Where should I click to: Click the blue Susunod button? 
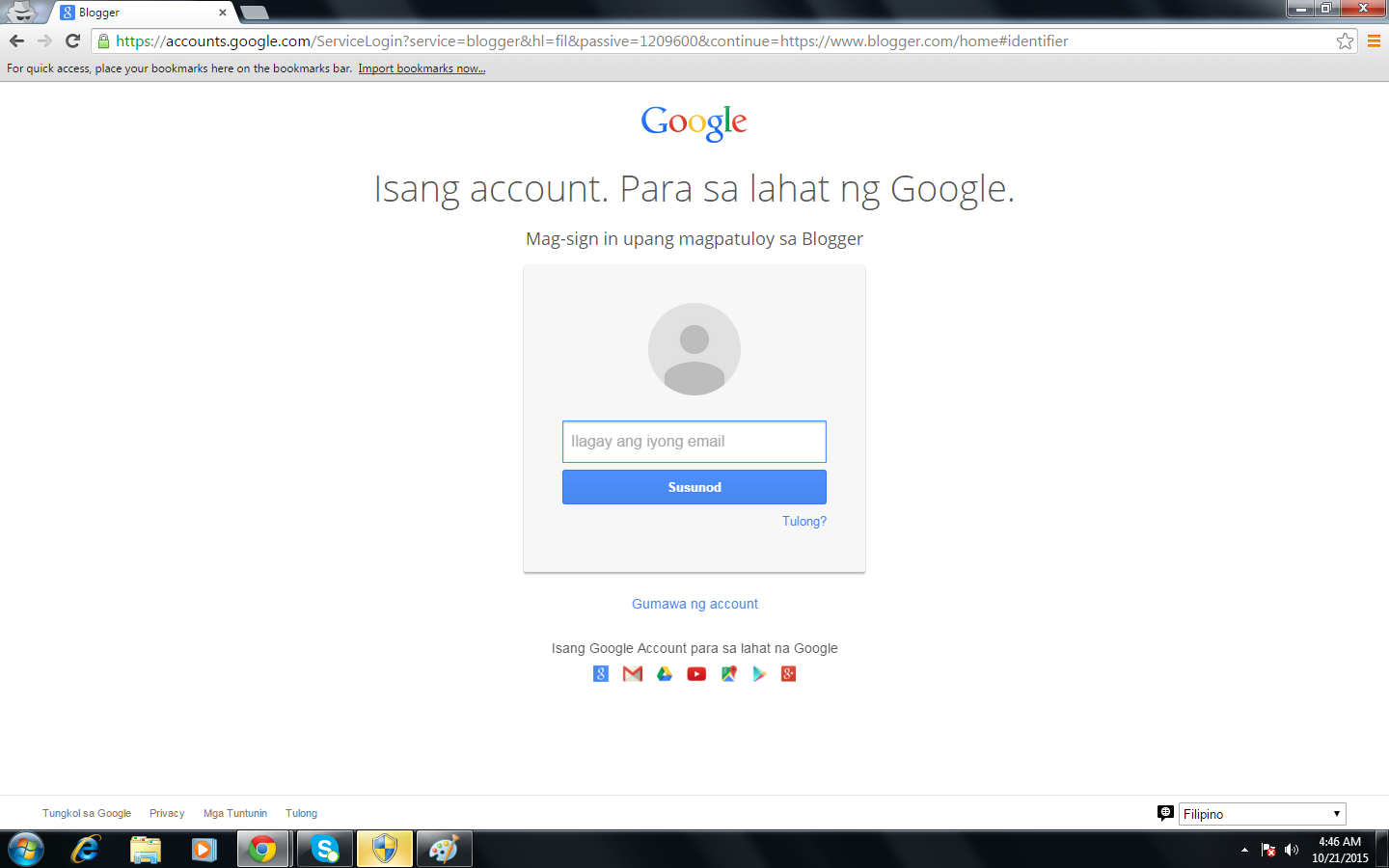(694, 487)
